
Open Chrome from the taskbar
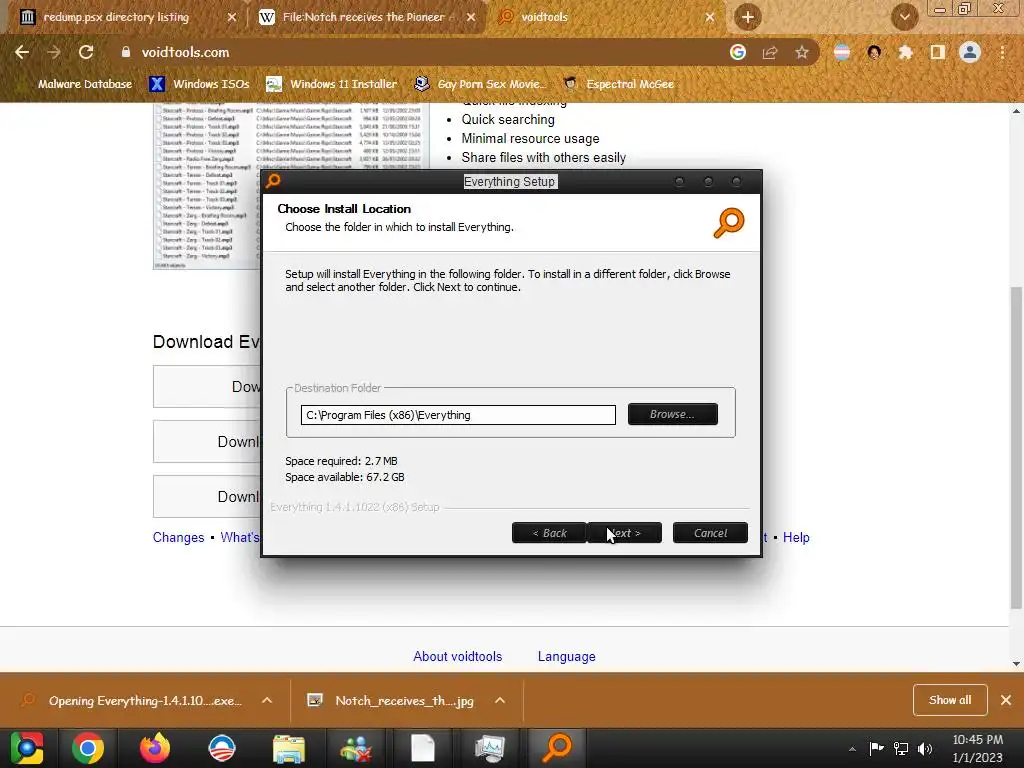[x=88, y=748]
